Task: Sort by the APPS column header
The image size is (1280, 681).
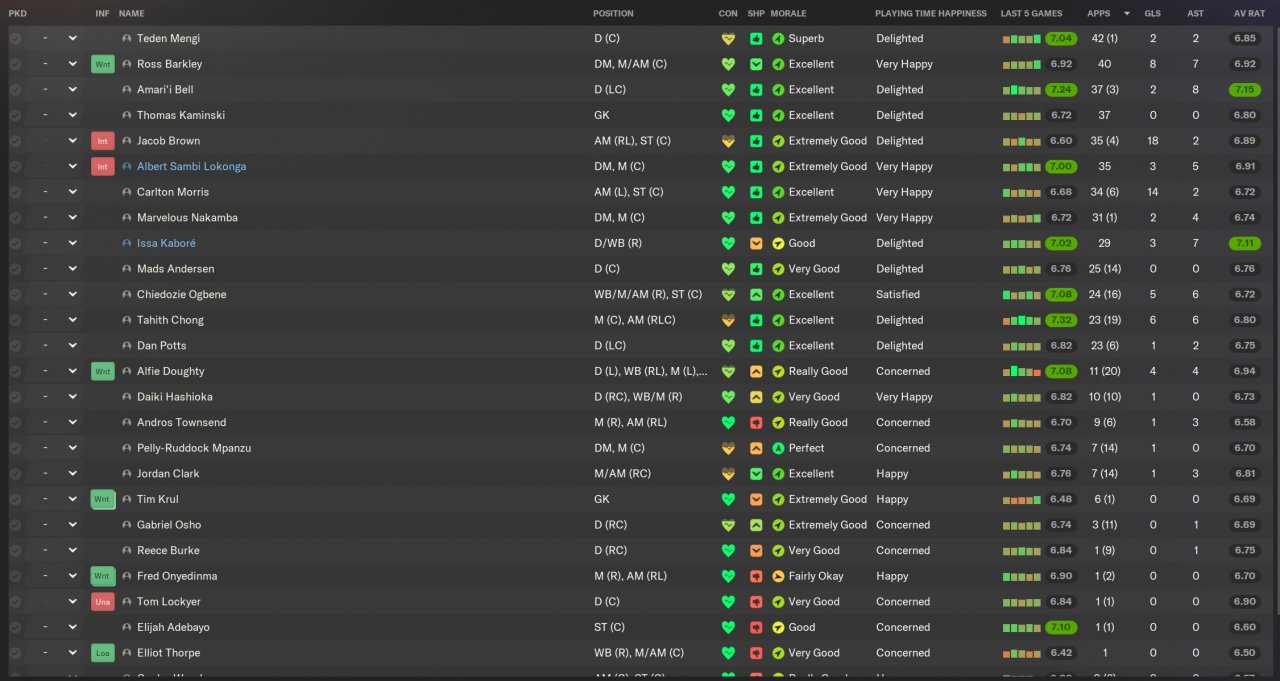Action: coord(1098,14)
